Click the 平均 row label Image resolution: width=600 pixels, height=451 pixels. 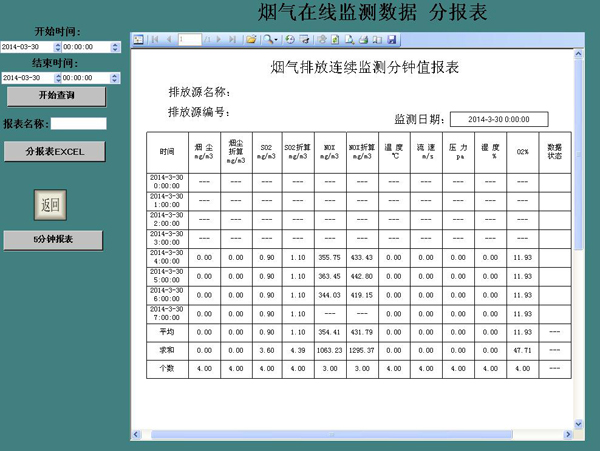point(167,332)
